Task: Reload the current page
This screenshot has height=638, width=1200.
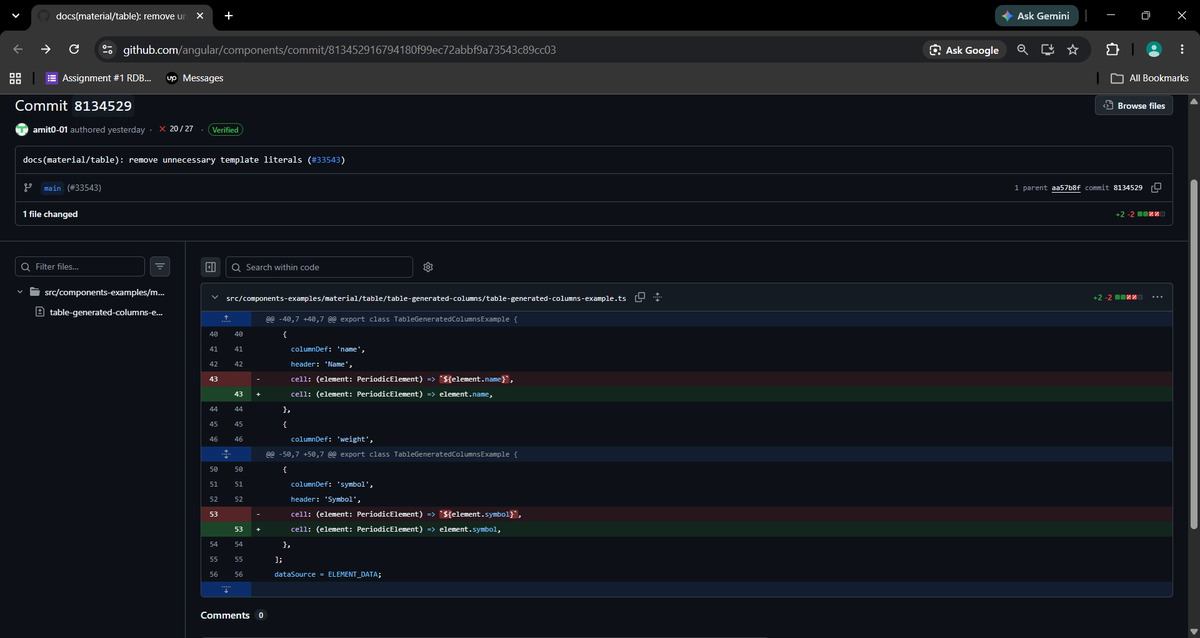Action: [74, 49]
